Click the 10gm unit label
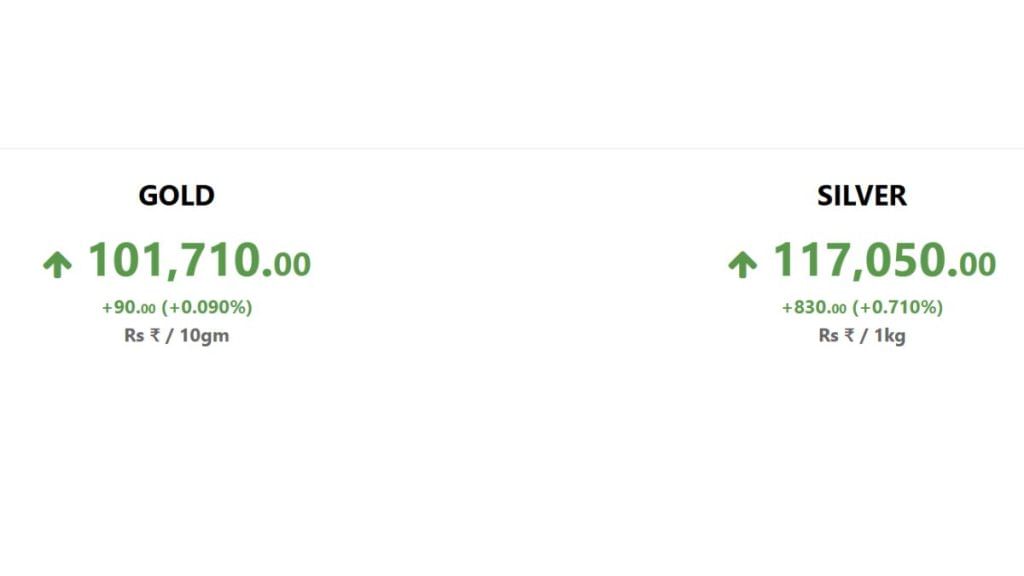Viewport: 1024px width, 576px height. 204,336
